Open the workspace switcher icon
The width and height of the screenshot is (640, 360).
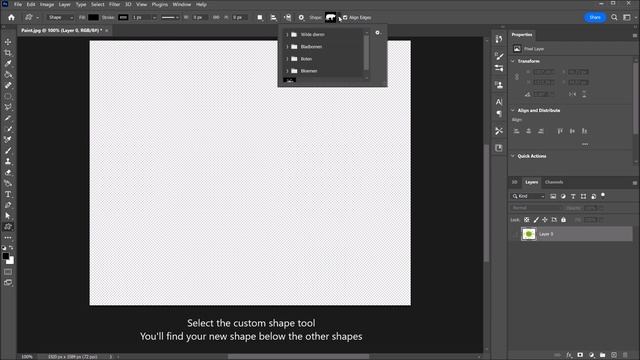coord(627,18)
